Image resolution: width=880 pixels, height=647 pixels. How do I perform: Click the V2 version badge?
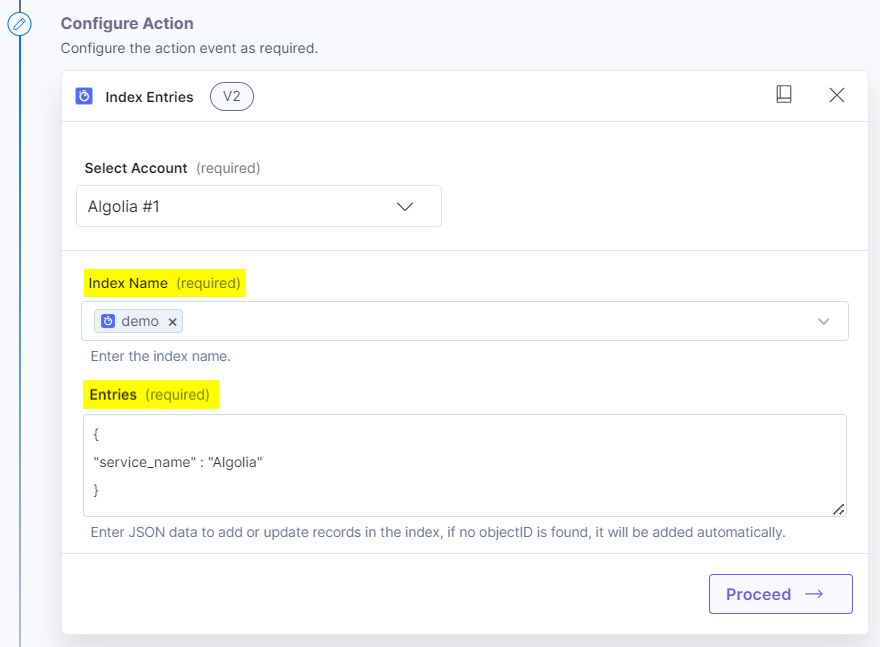pyautogui.click(x=232, y=97)
